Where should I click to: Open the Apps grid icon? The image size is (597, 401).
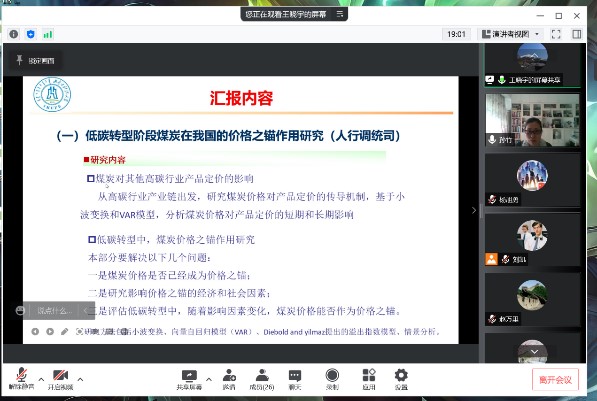click(369, 379)
